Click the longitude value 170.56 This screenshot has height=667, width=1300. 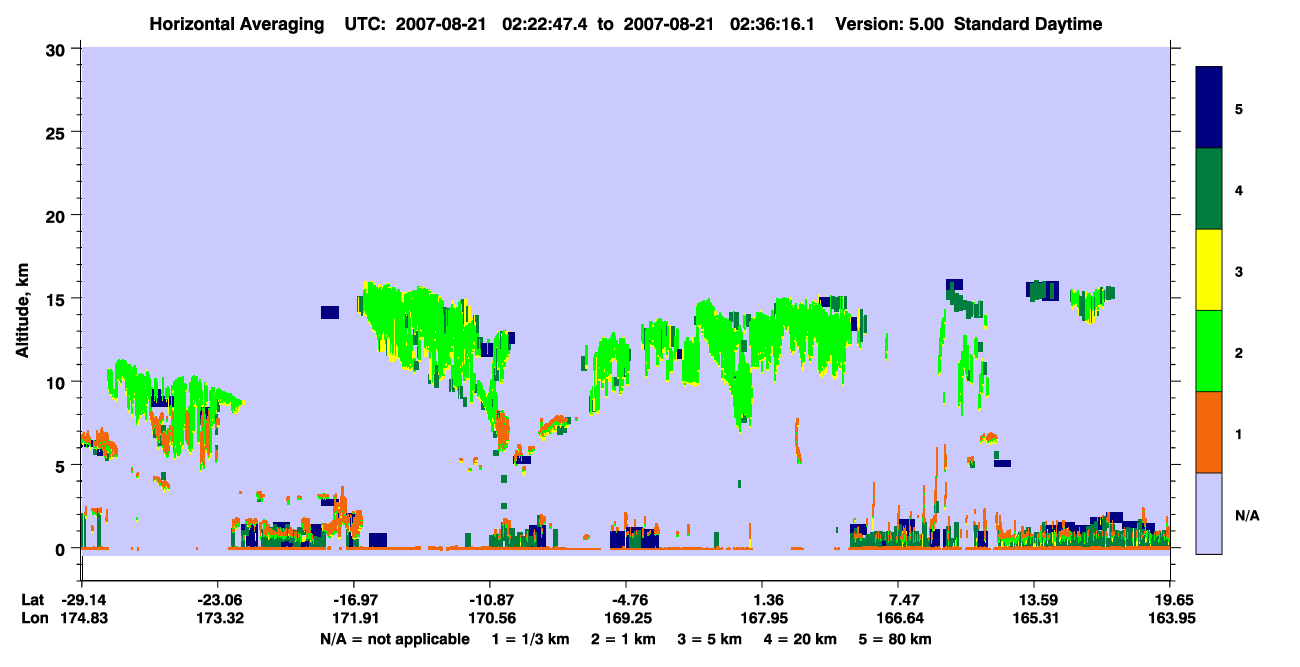click(490, 618)
